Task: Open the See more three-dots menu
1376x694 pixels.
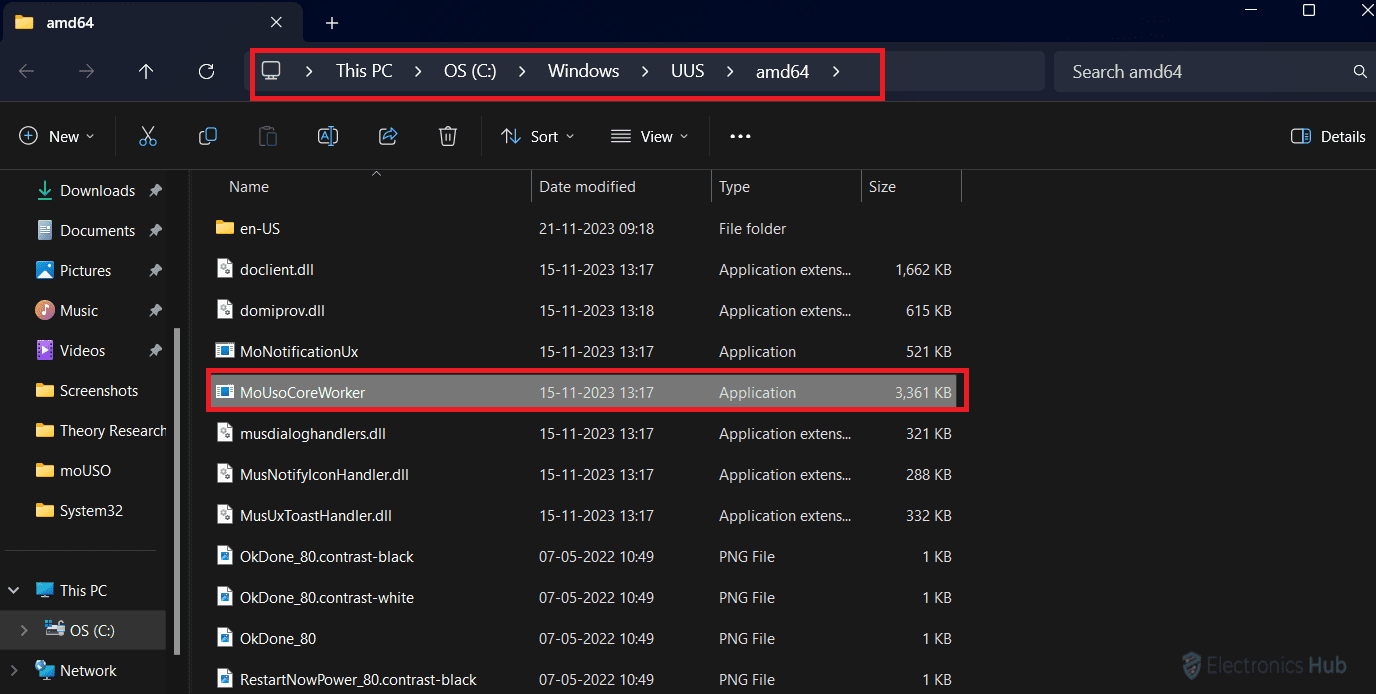Action: point(740,136)
